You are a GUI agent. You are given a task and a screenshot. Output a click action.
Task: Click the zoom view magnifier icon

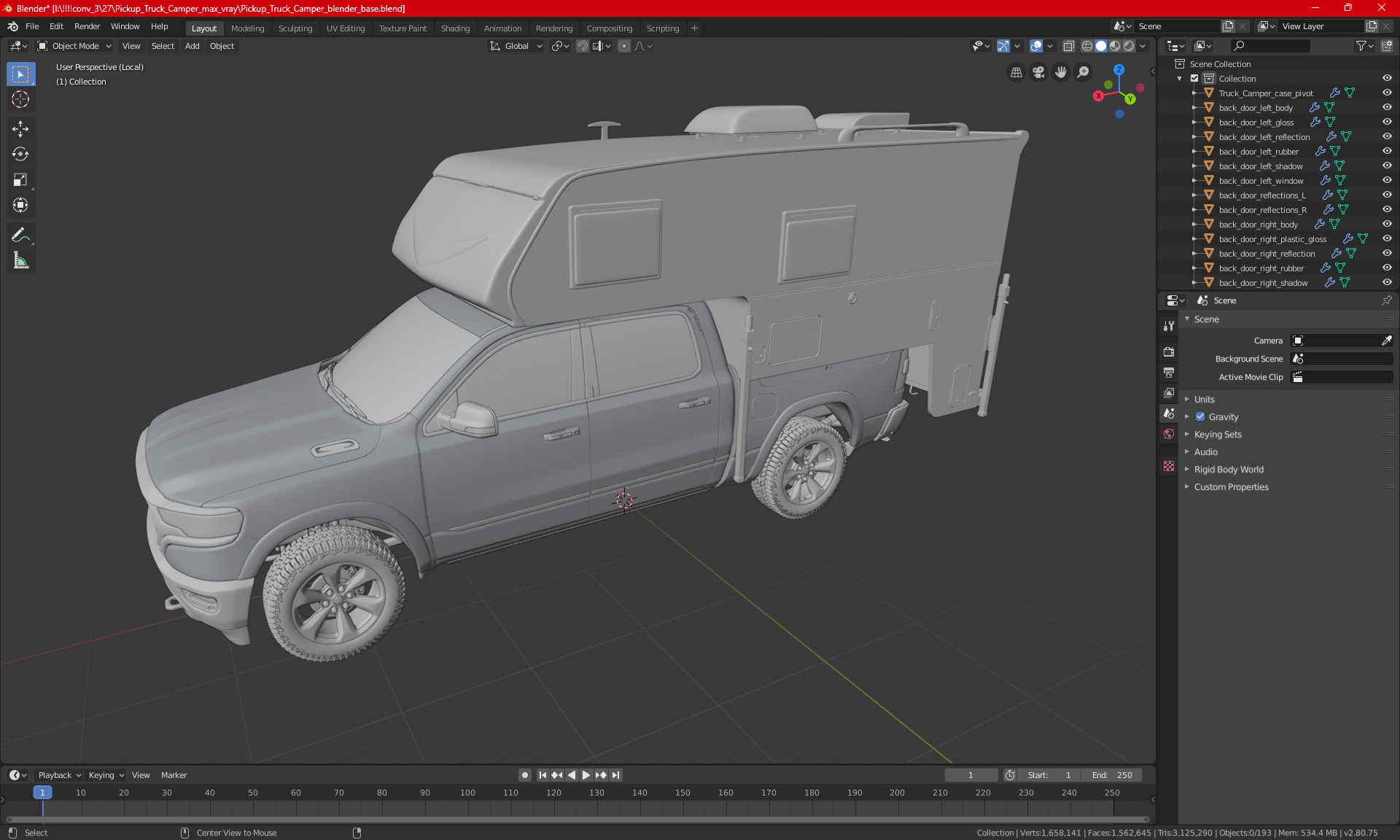1084,72
